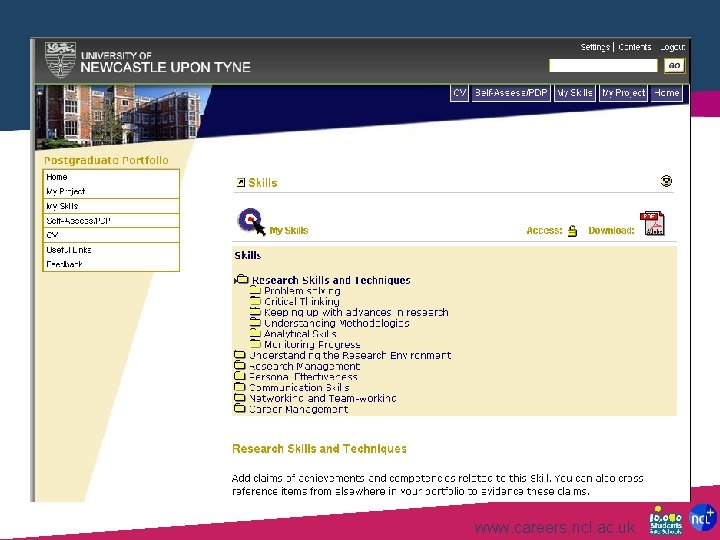Image resolution: width=720 pixels, height=540 pixels.
Task: Select CV in the sidebar menu
Action: click(x=111, y=235)
